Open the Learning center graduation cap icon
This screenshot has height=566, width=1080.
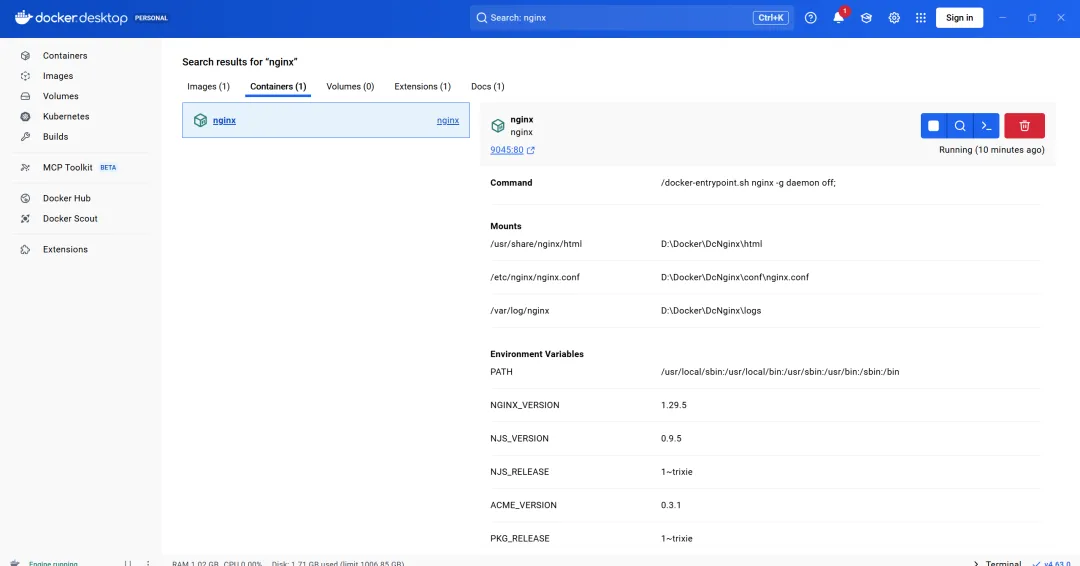click(x=866, y=18)
